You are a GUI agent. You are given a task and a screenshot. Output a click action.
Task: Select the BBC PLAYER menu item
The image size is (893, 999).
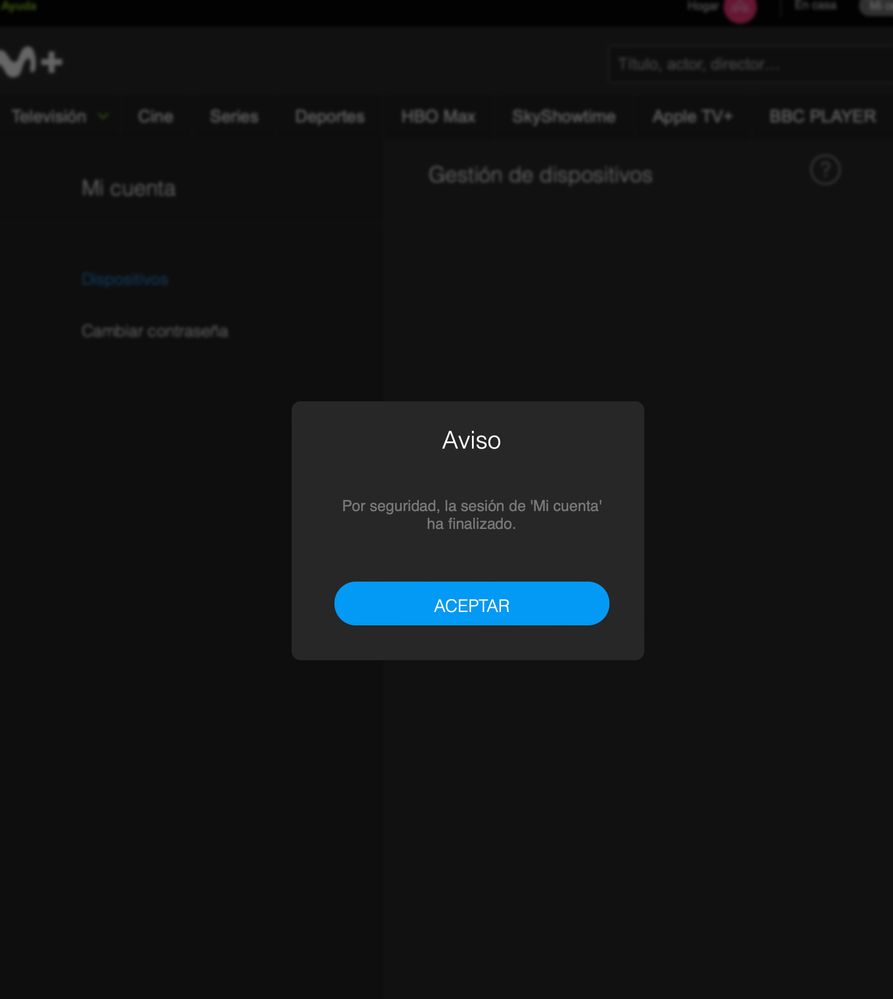(x=822, y=117)
